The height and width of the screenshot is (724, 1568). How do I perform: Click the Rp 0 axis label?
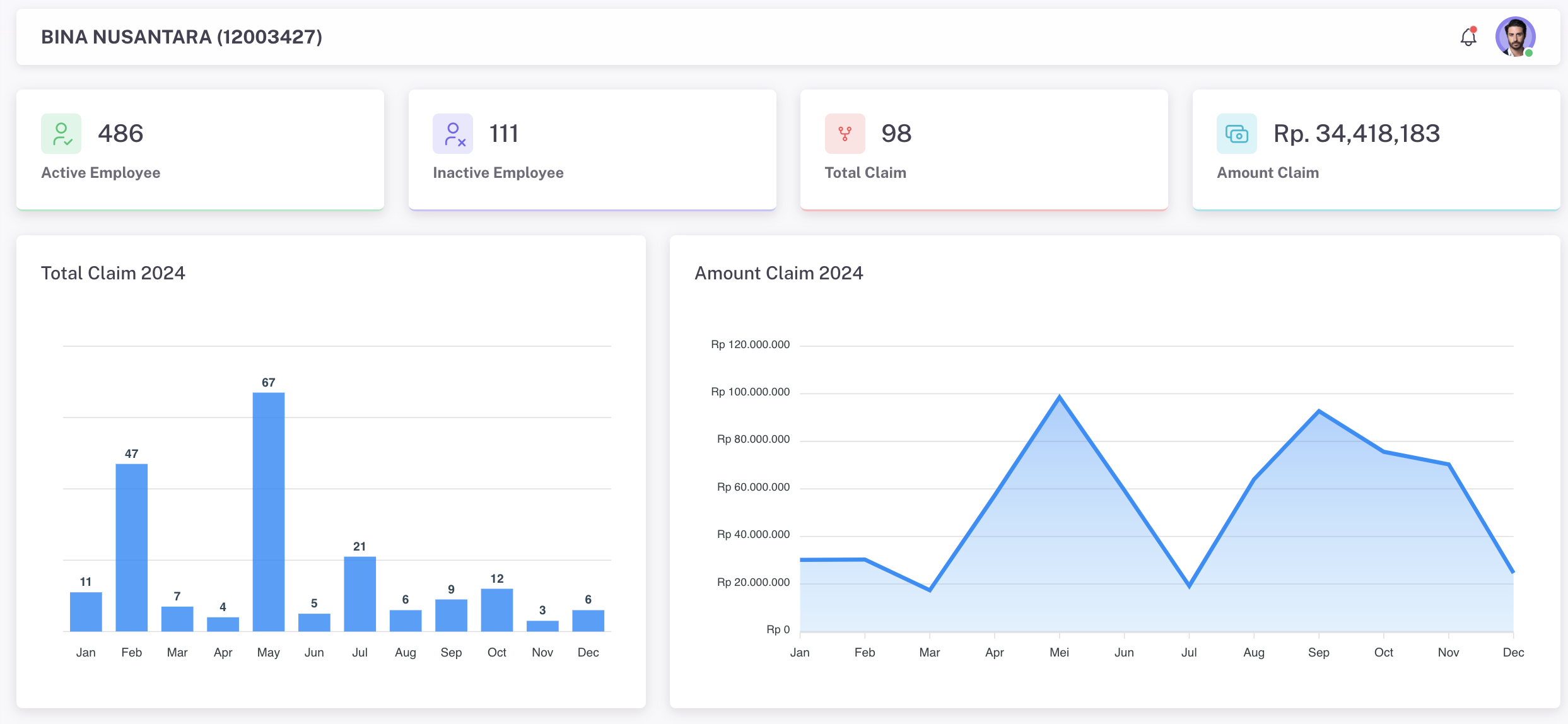coord(778,629)
